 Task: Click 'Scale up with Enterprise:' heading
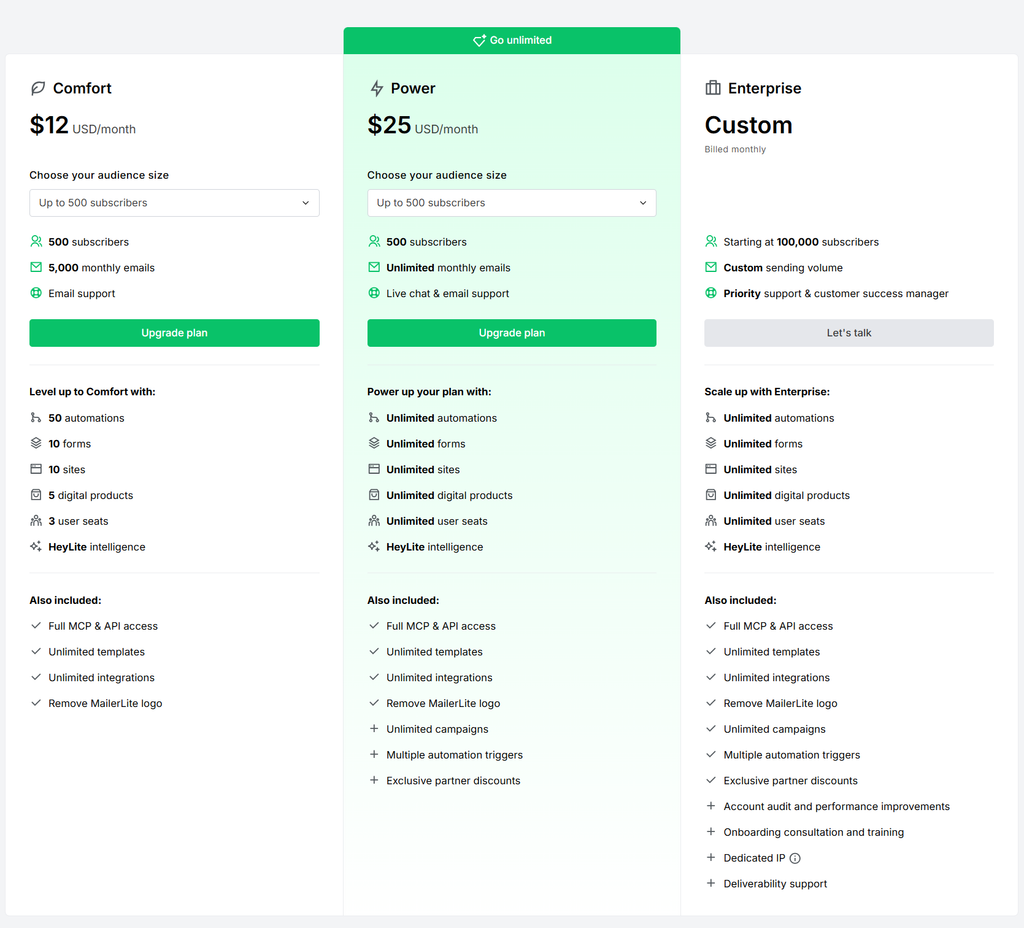tap(767, 392)
